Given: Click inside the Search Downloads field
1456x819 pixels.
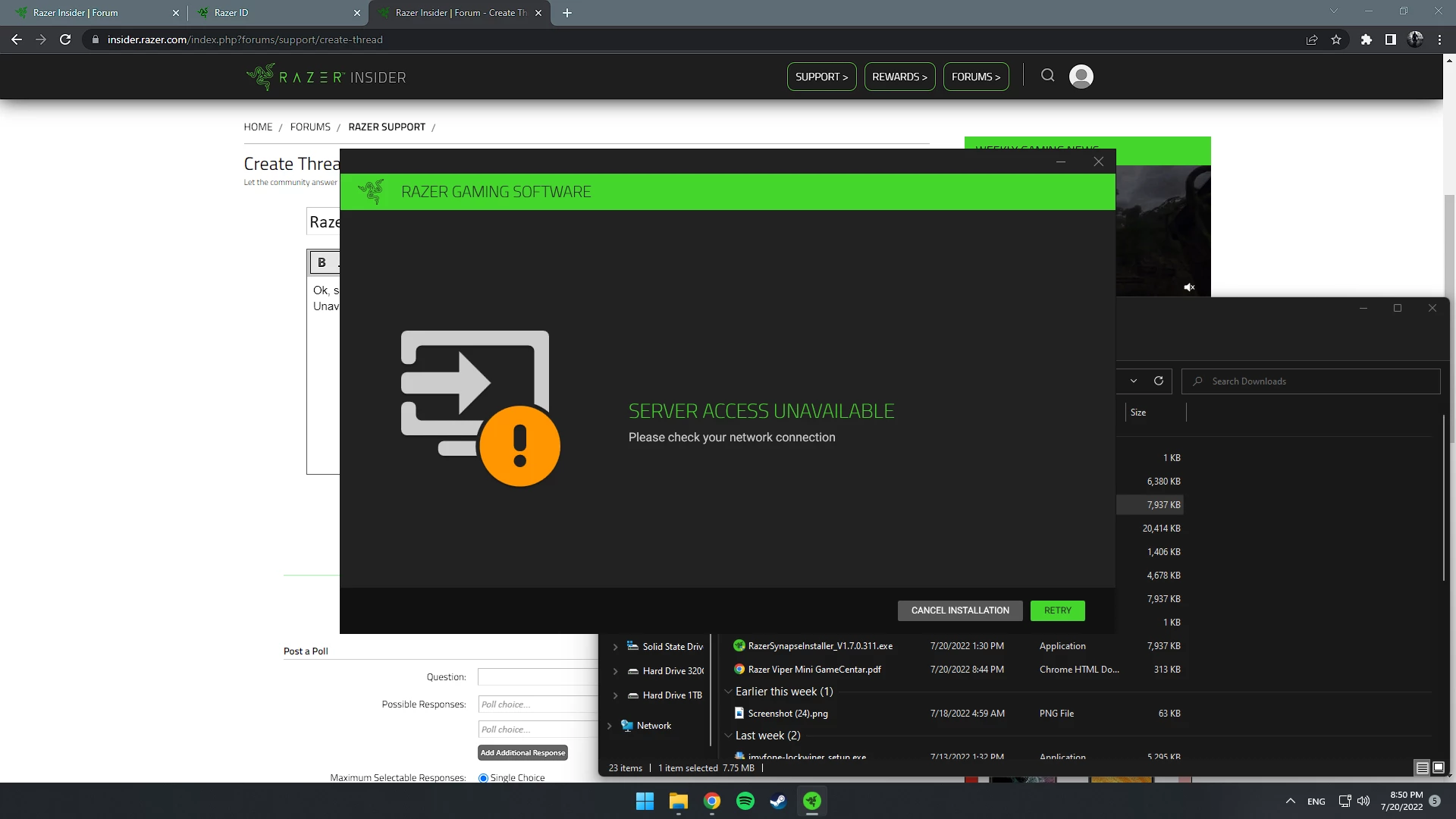Looking at the screenshot, I should click(1310, 381).
